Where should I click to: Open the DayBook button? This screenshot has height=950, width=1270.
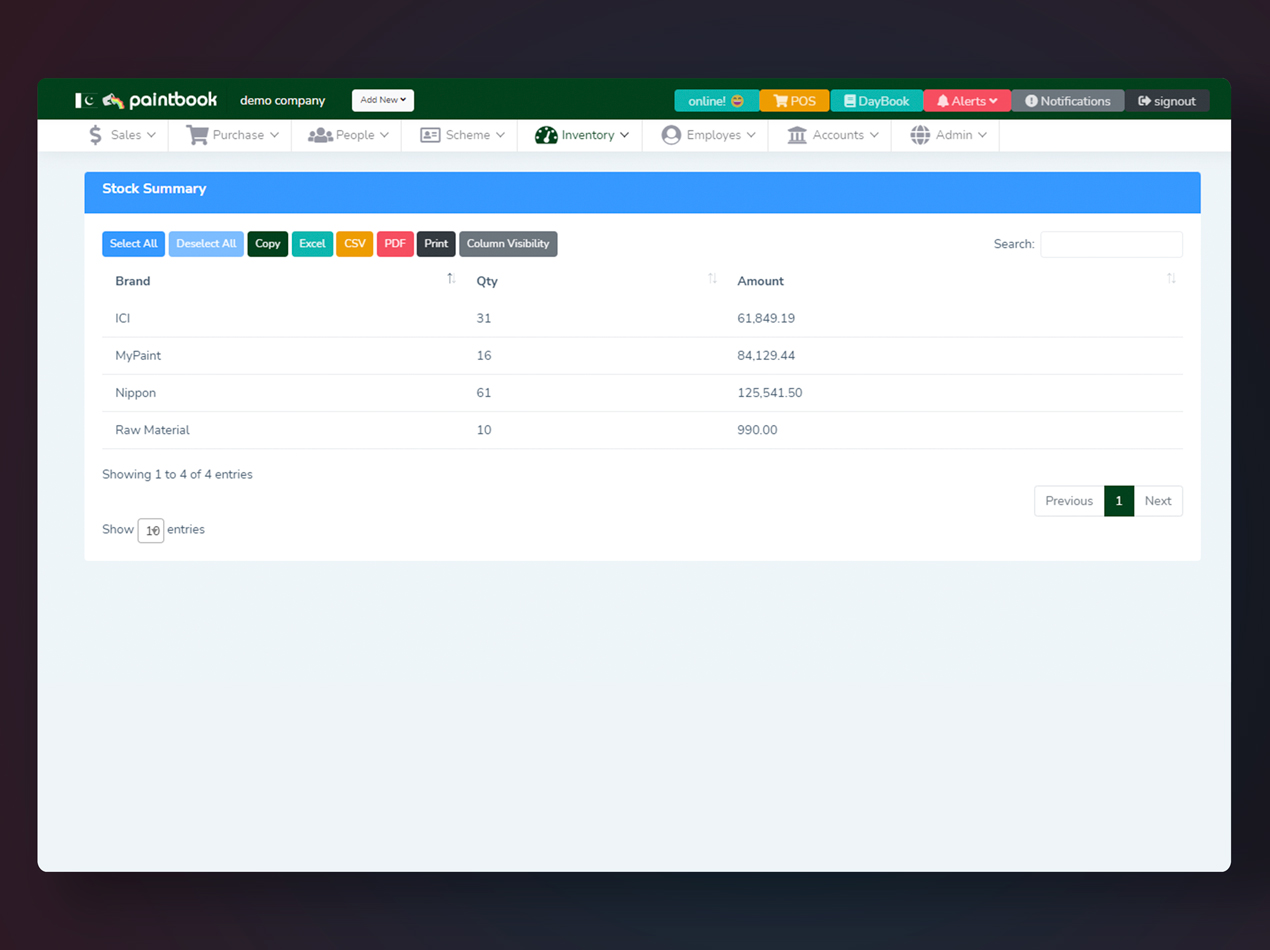pyautogui.click(x=876, y=101)
